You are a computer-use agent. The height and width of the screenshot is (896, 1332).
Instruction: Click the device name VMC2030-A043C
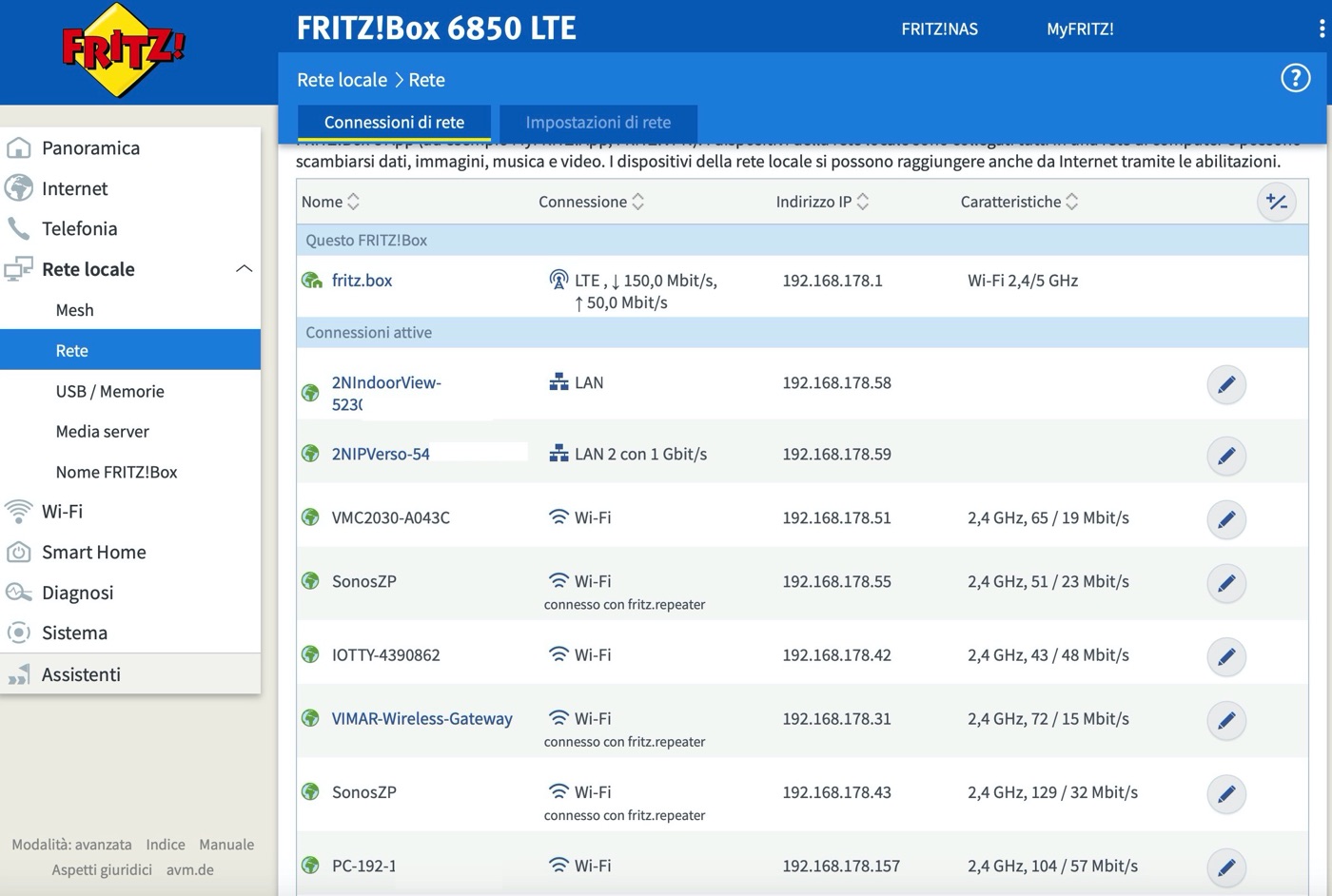coord(390,517)
